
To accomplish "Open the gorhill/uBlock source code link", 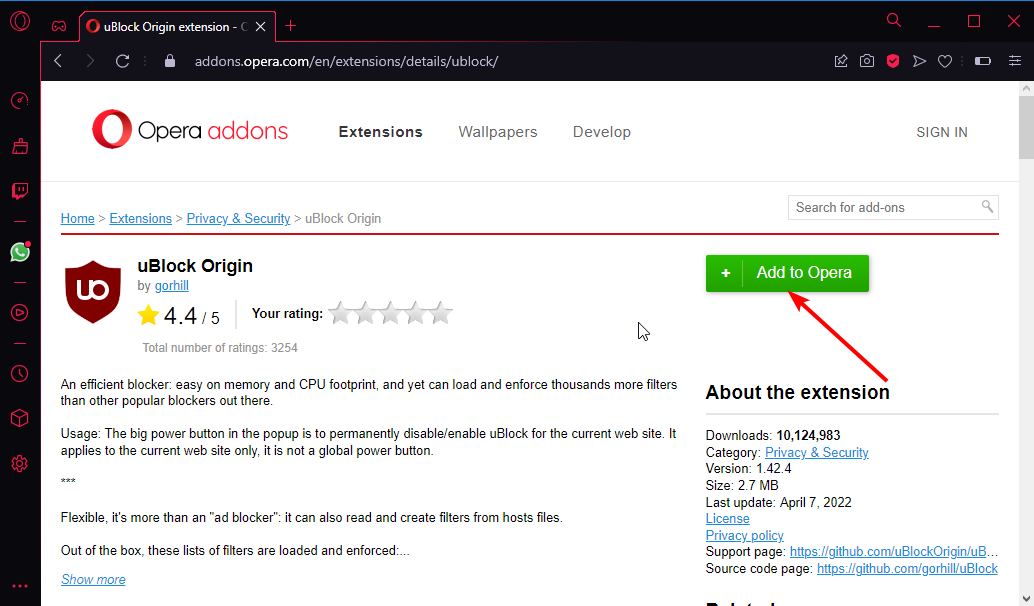I will click(x=907, y=568).
